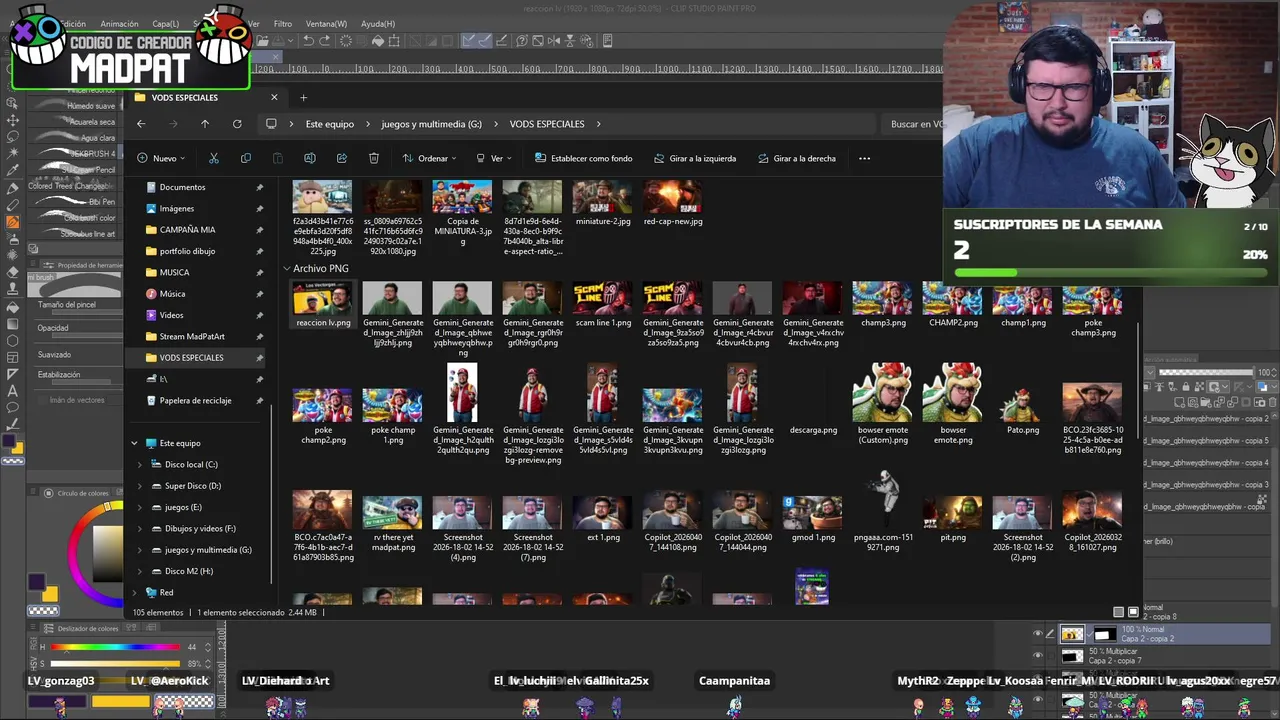The height and width of the screenshot is (720, 1280).
Task: Switch to details view icon in Explorer status bar
Action: click(x=1118, y=612)
